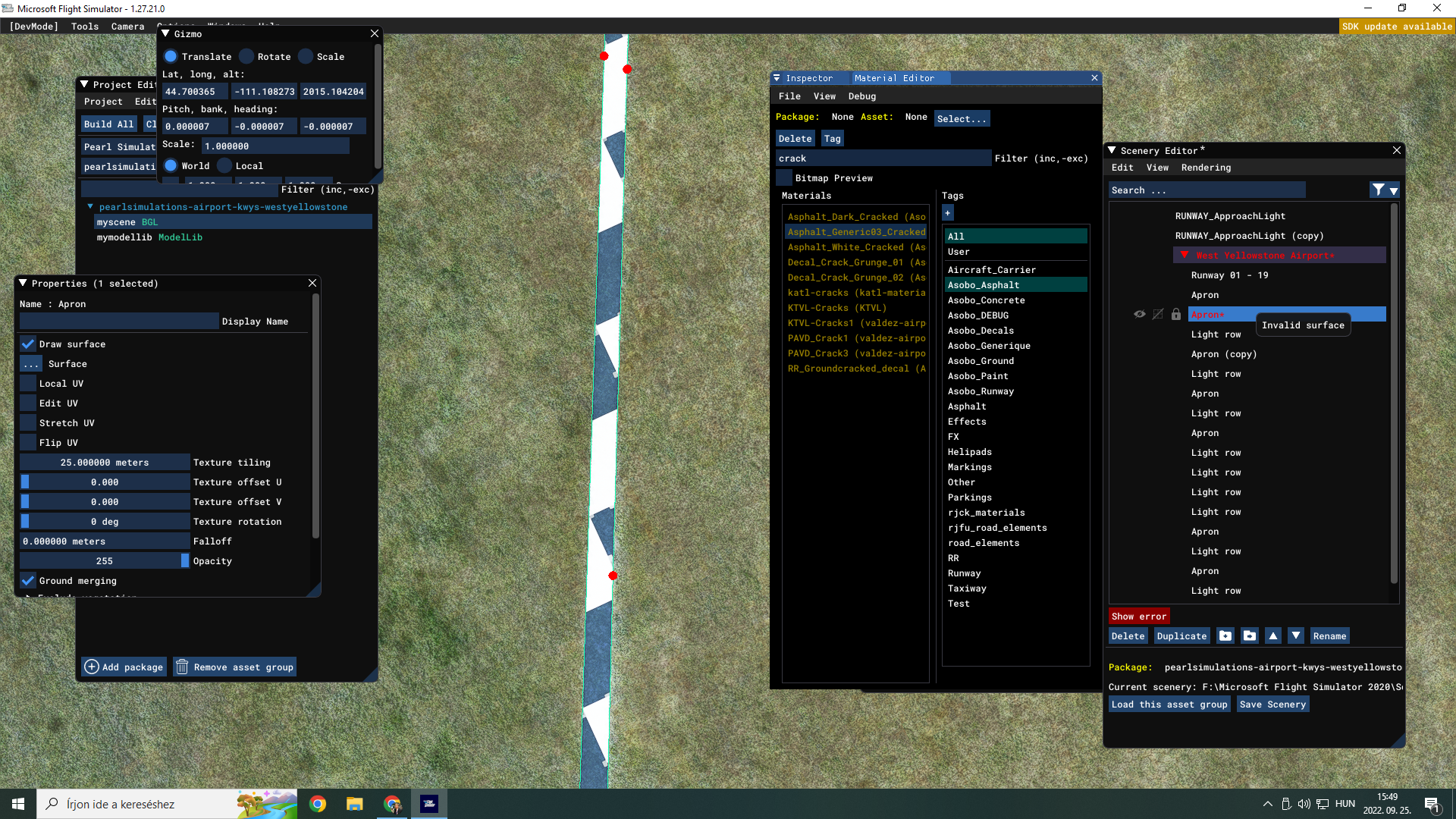Toggle visibility eye icon for selected Apron
Screen dimensions: 1456x819
(x=1139, y=314)
